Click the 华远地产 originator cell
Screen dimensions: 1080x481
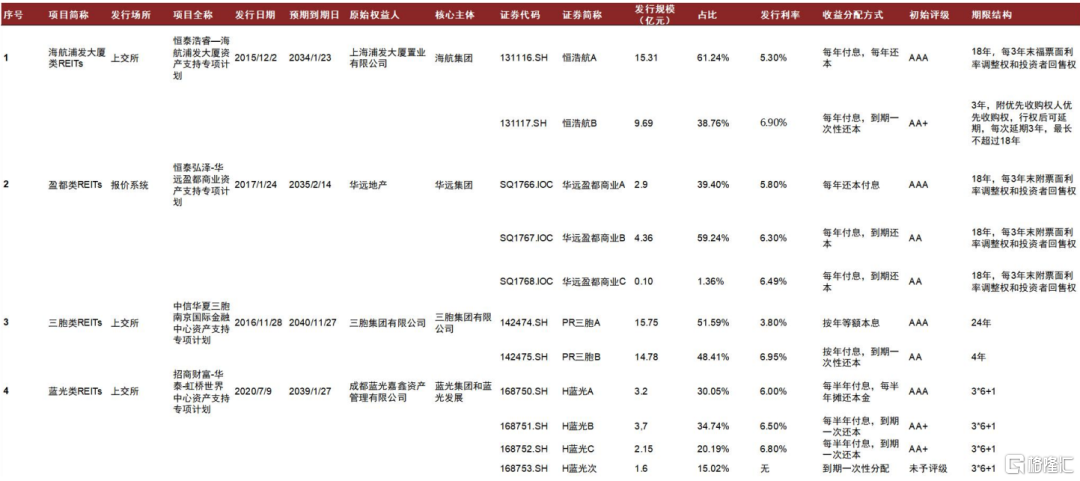point(366,185)
